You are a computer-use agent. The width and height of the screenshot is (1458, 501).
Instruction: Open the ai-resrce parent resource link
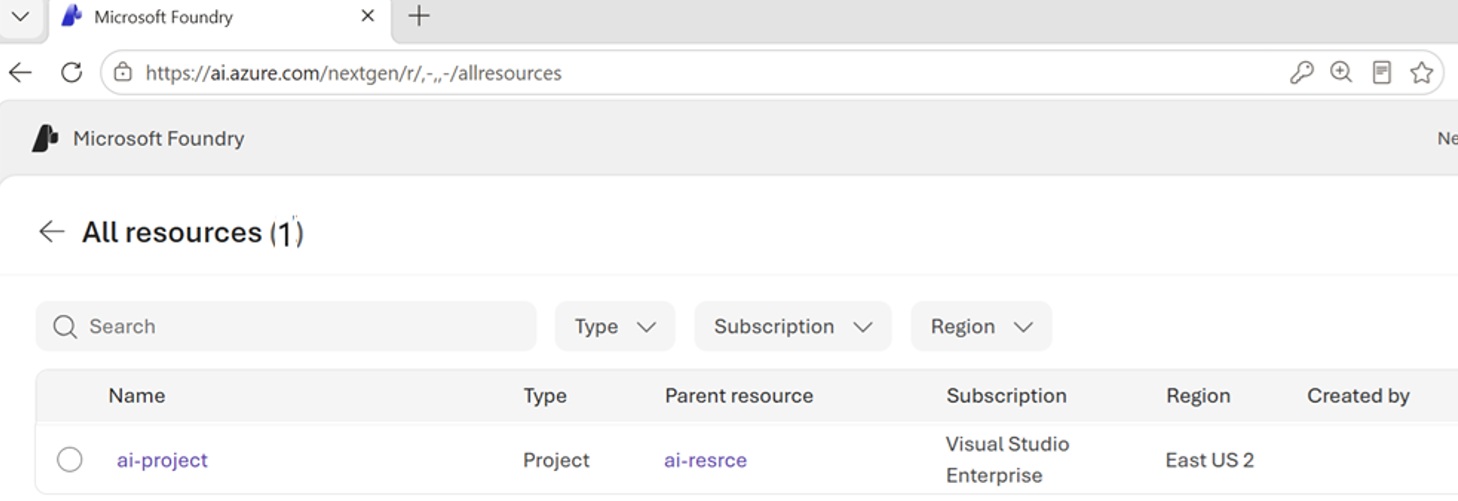coord(705,460)
